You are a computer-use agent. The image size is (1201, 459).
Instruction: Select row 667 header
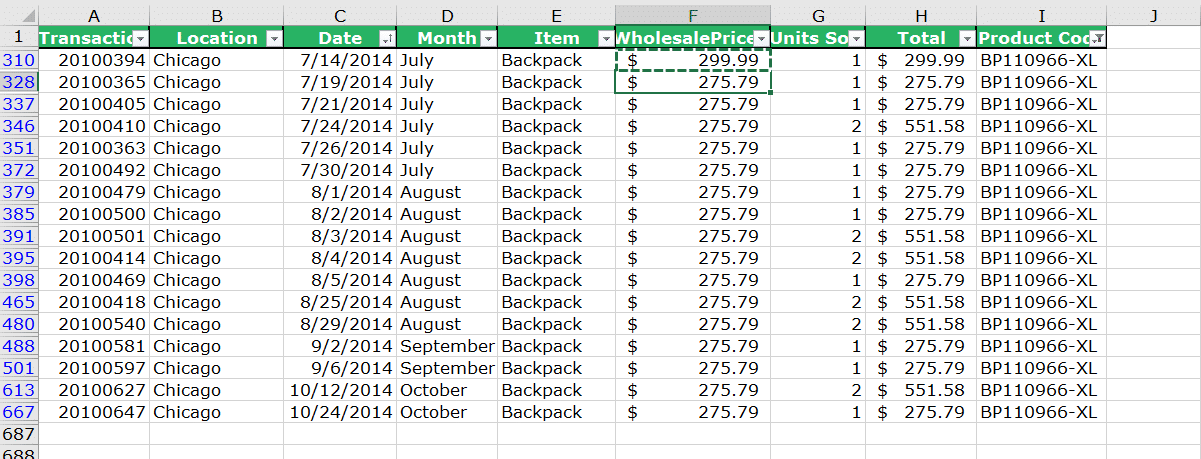click(19, 412)
